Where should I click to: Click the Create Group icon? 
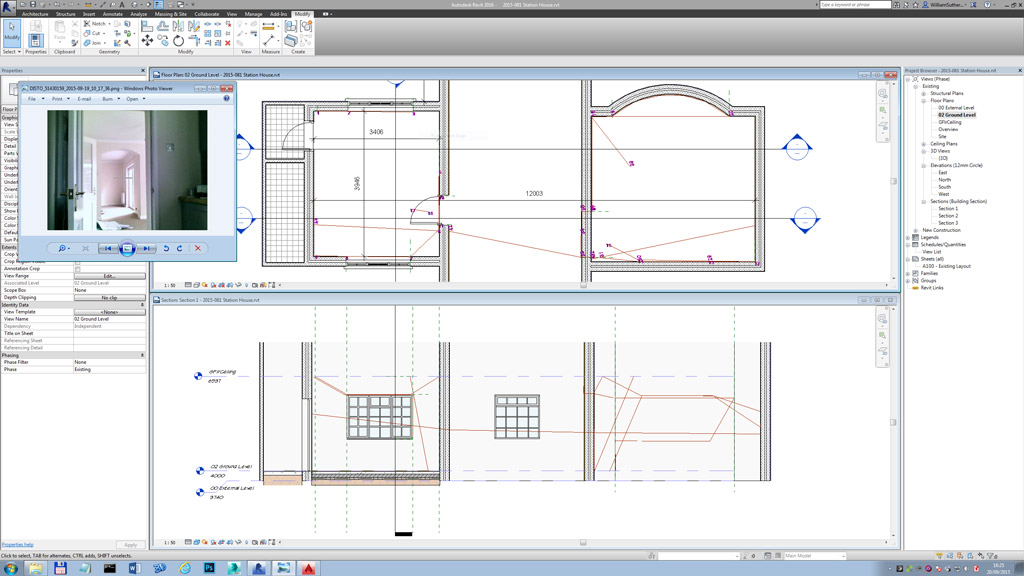[x=306, y=26]
